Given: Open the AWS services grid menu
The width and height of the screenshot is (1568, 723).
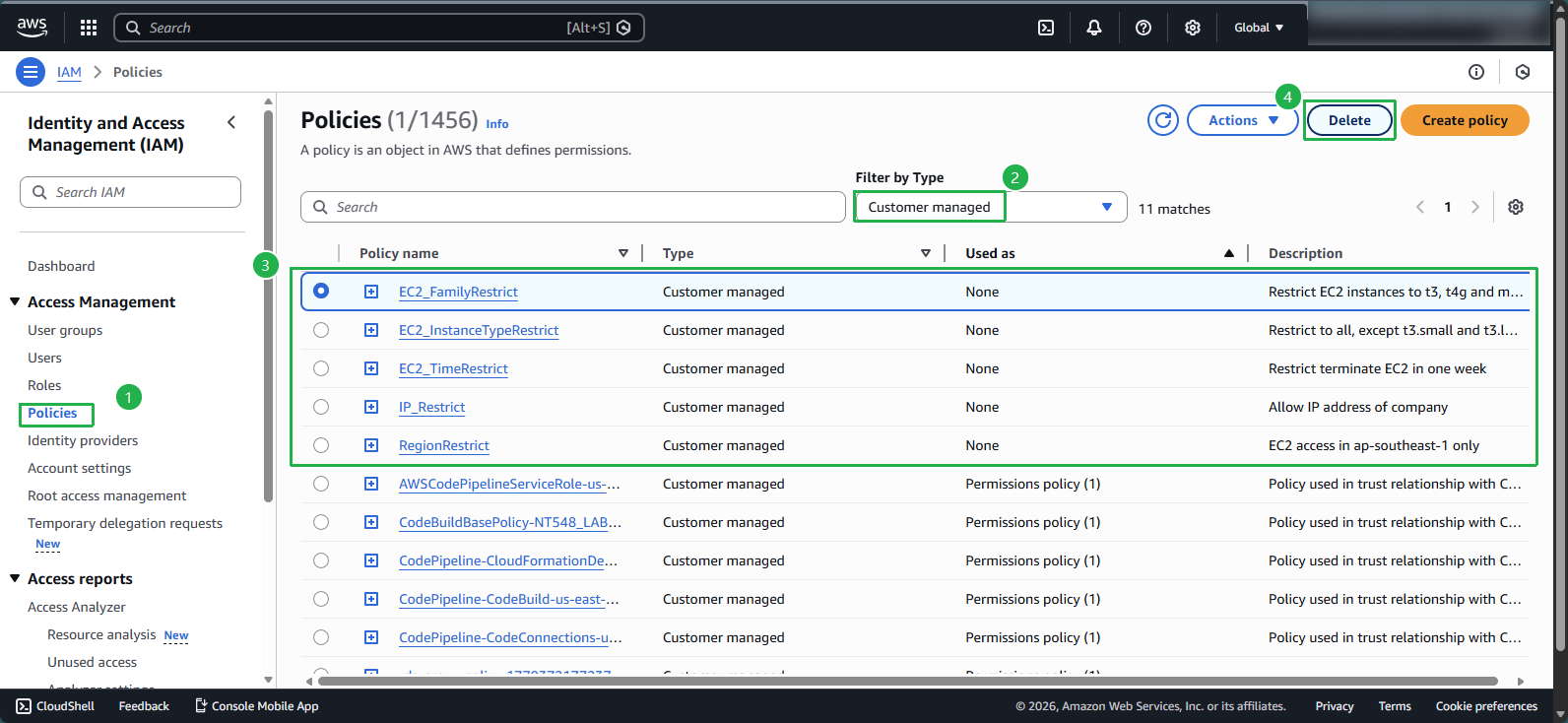Looking at the screenshot, I should click(89, 28).
